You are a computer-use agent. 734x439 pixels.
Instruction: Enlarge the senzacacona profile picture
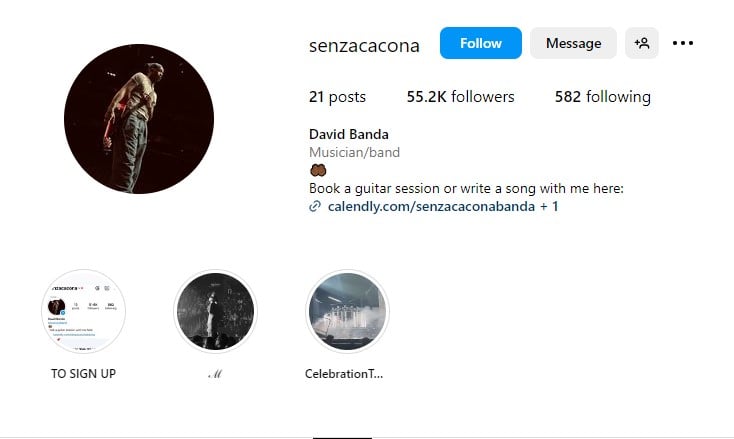click(139, 119)
